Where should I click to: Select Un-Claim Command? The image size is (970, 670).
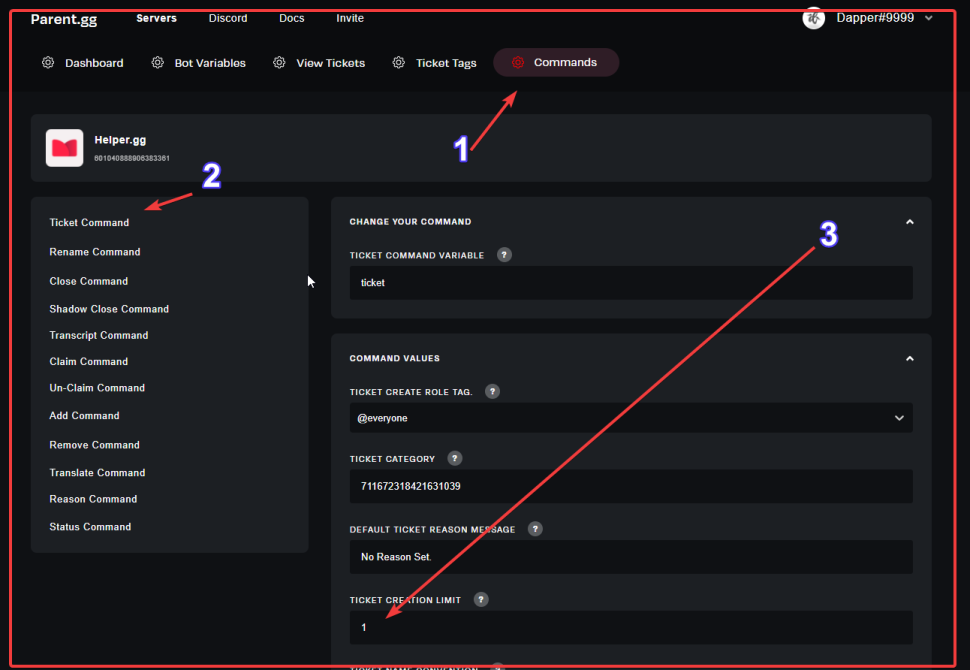[x=97, y=388]
